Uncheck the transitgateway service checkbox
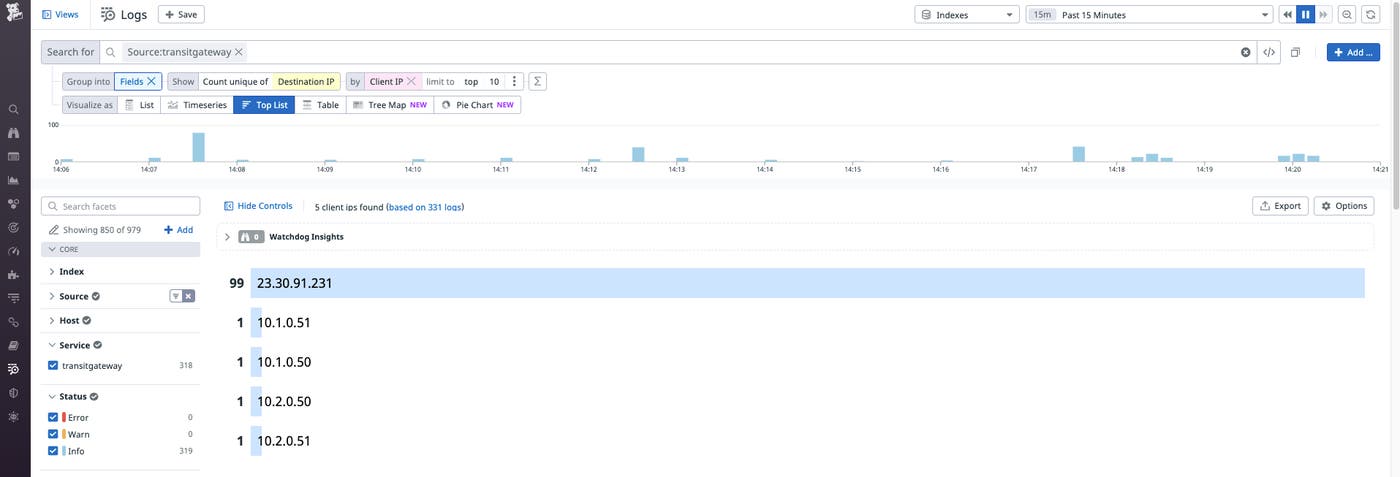Screen dimensions: 1400x477 point(53,366)
